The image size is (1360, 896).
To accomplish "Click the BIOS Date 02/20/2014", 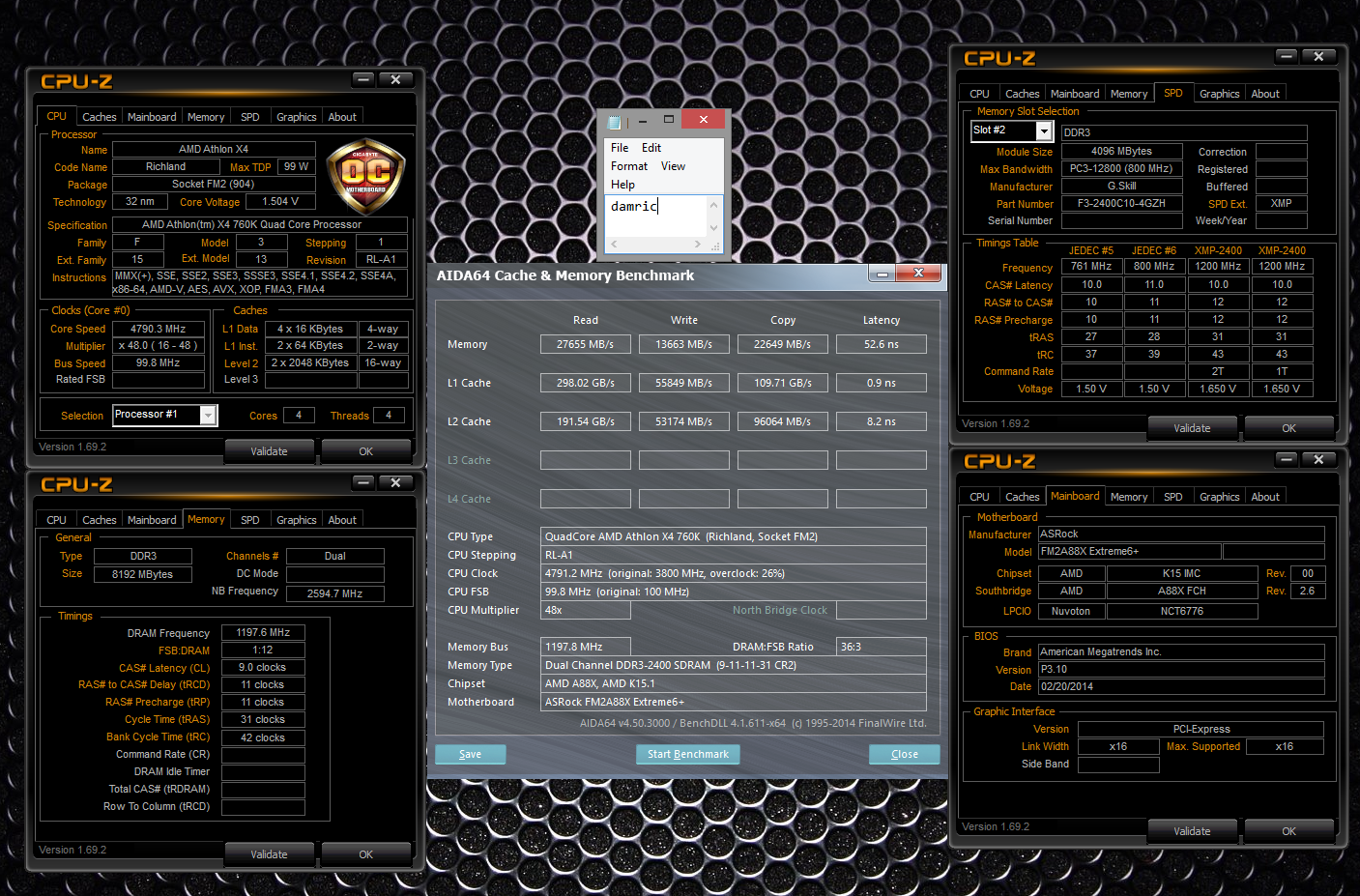I will pyautogui.click(x=1181, y=687).
